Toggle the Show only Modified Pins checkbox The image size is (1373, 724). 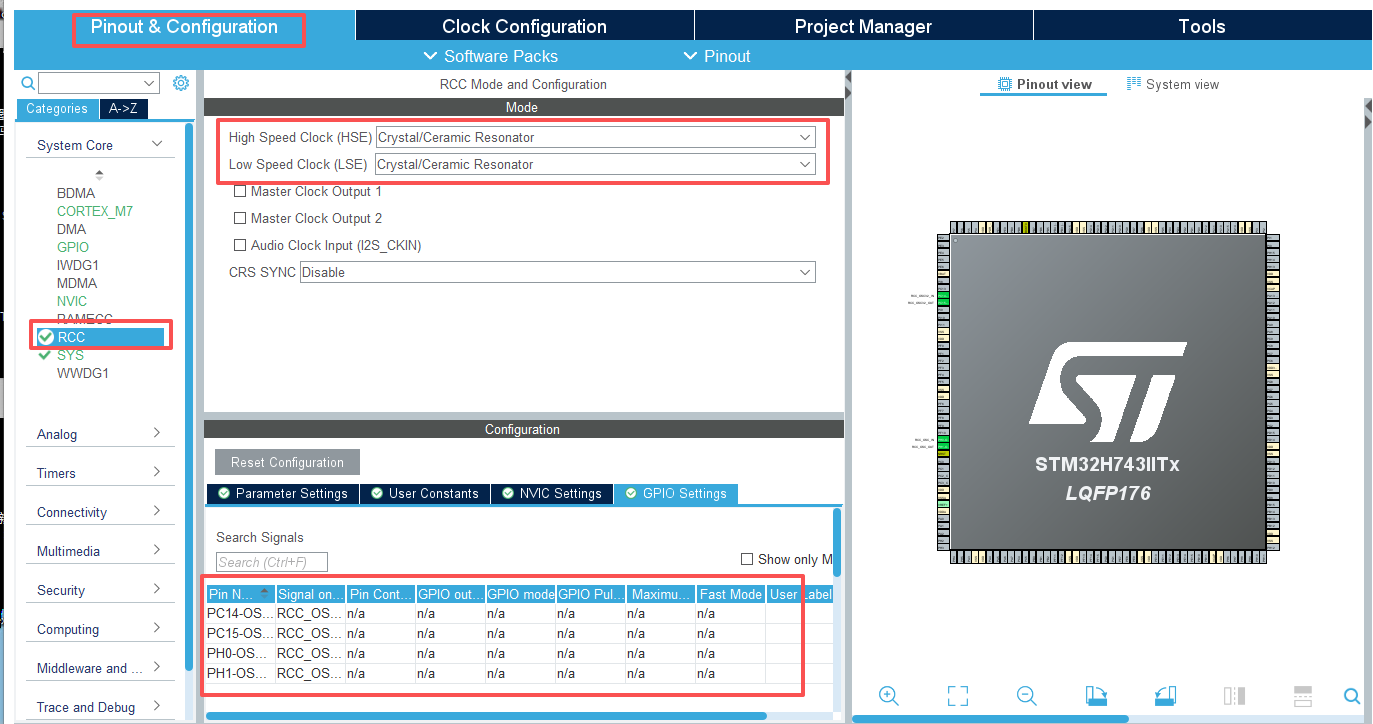(746, 559)
